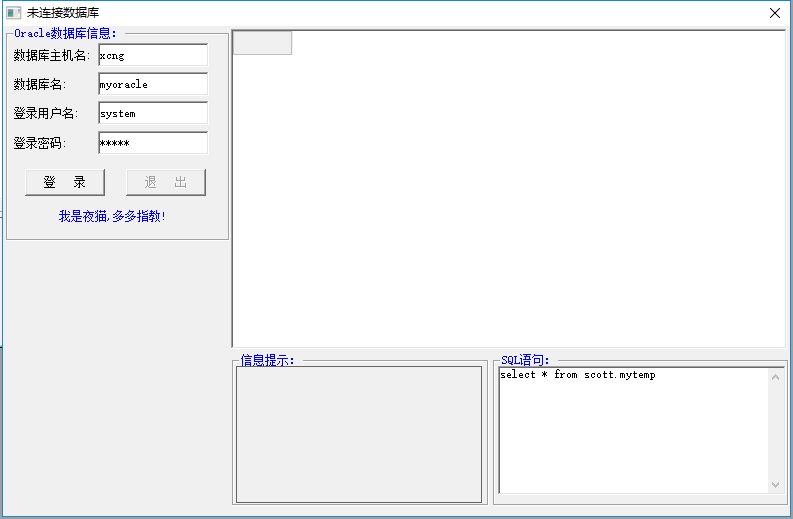The width and height of the screenshot is (793, 519).
Task: Click SQL box scrollbar up arrow
Action: pyautogui.click(x=775, y=377)
